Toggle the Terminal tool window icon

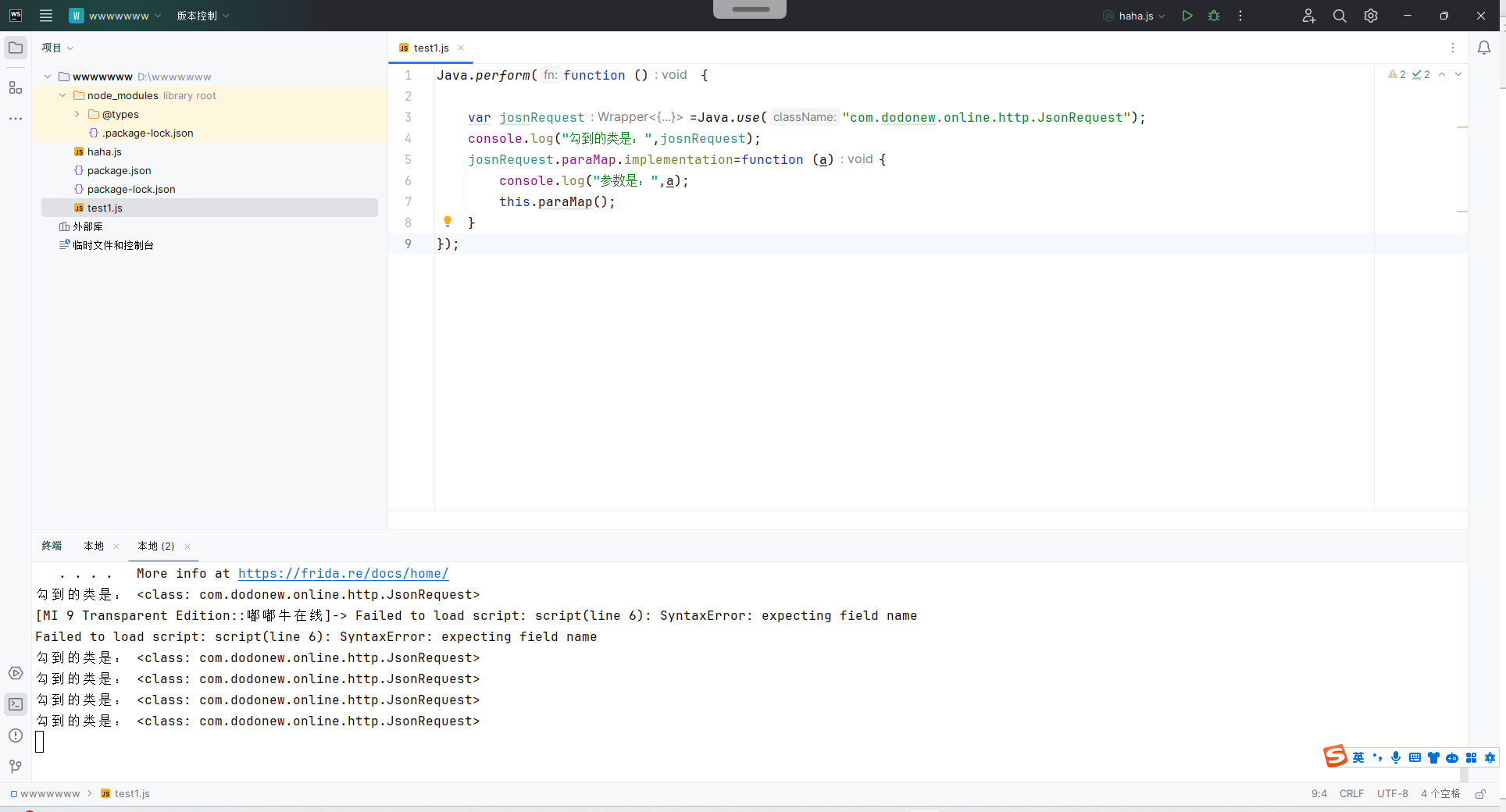pyautogui.click(x=16, y=704)
